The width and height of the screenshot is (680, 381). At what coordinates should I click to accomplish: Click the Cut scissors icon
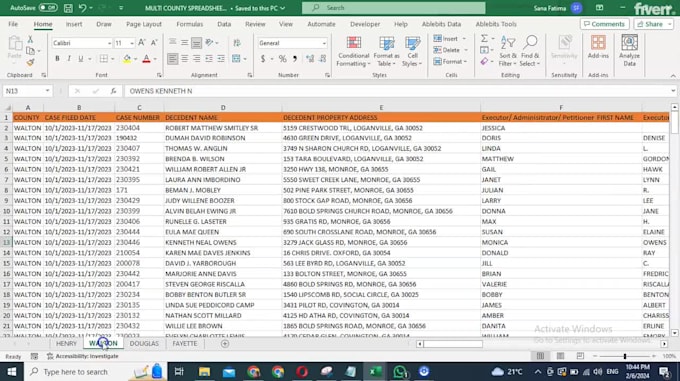pos(30,39)
